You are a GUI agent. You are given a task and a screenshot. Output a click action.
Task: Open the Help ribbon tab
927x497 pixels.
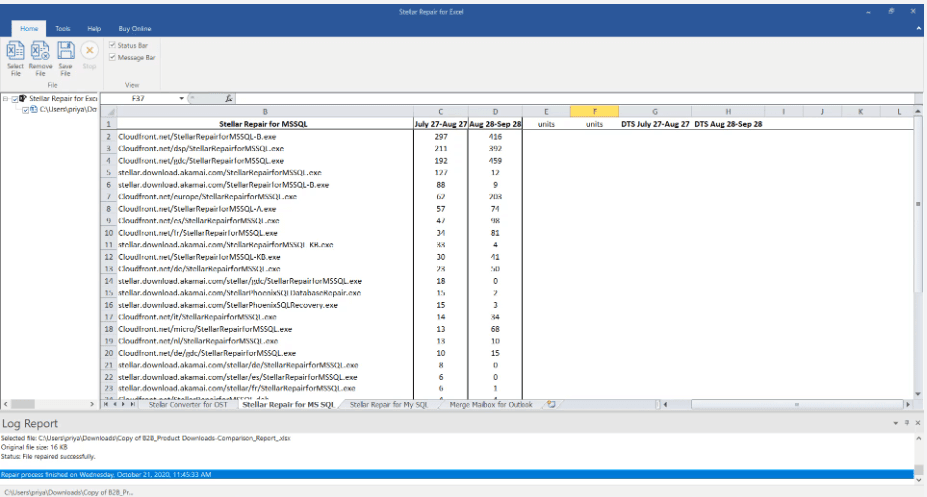pyautogui.click(x=94, y=28)
